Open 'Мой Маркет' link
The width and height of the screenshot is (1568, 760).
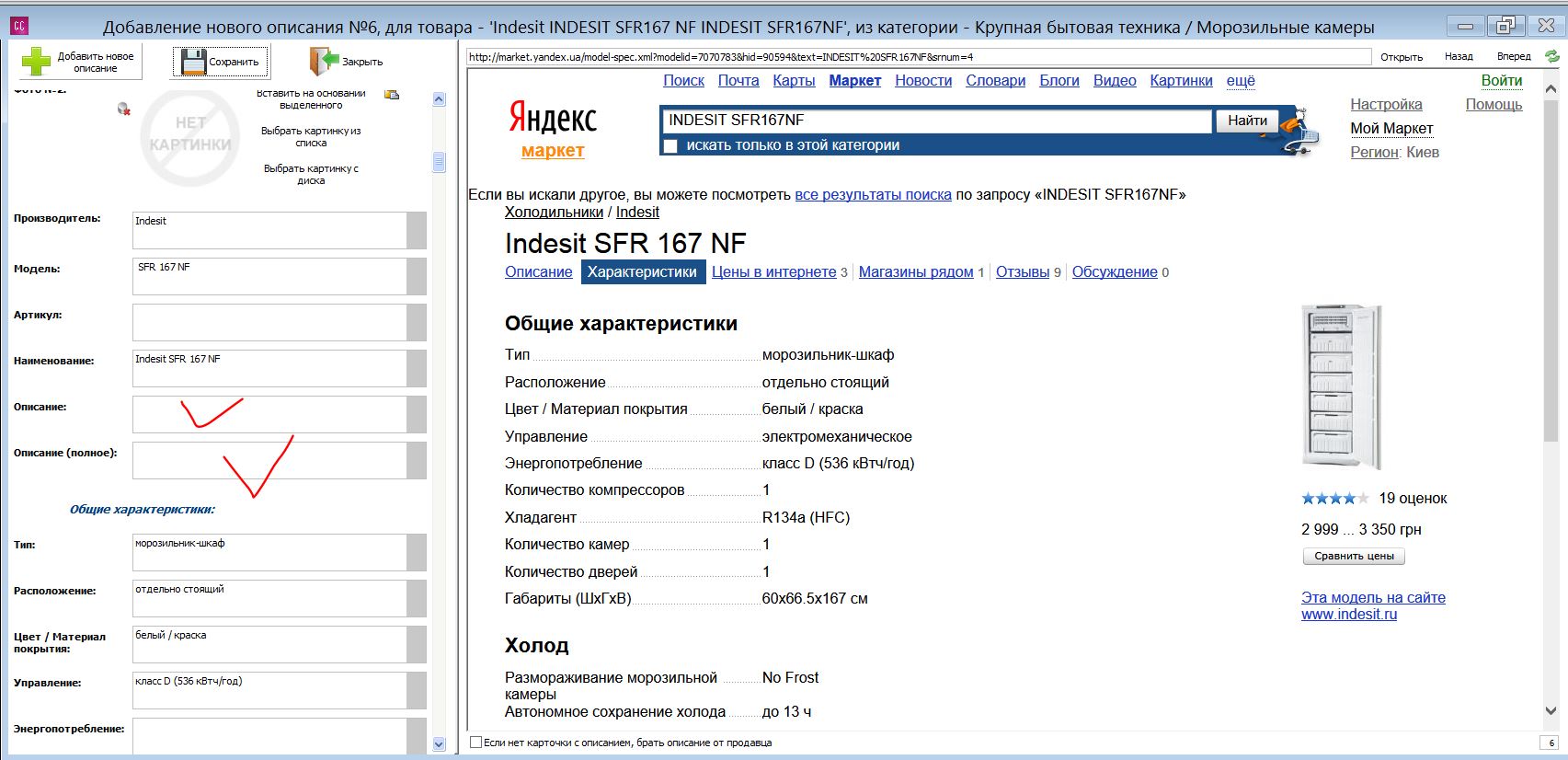[1391, 129]
